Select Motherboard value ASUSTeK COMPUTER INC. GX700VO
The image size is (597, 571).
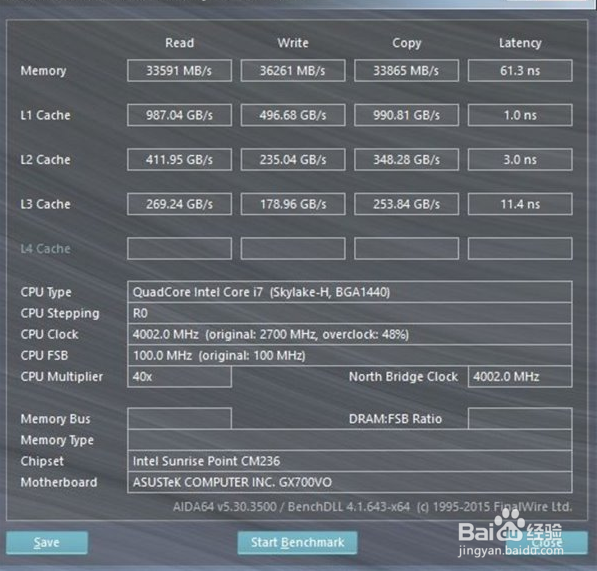point(350,482)
